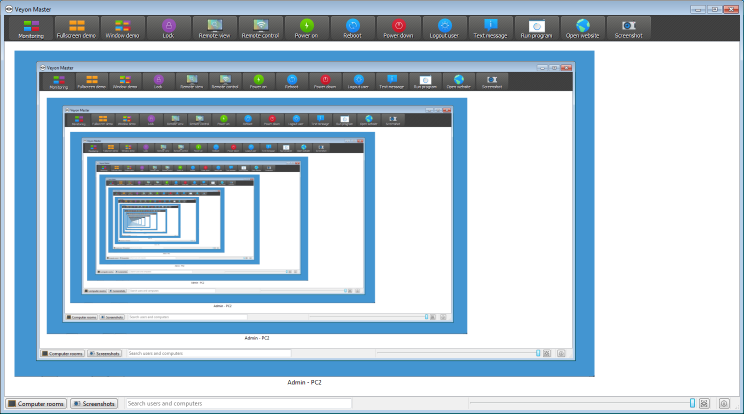Lock the selected computers
Image resolution: width=744 pixels, height=414 pixels.
[168, 28]
